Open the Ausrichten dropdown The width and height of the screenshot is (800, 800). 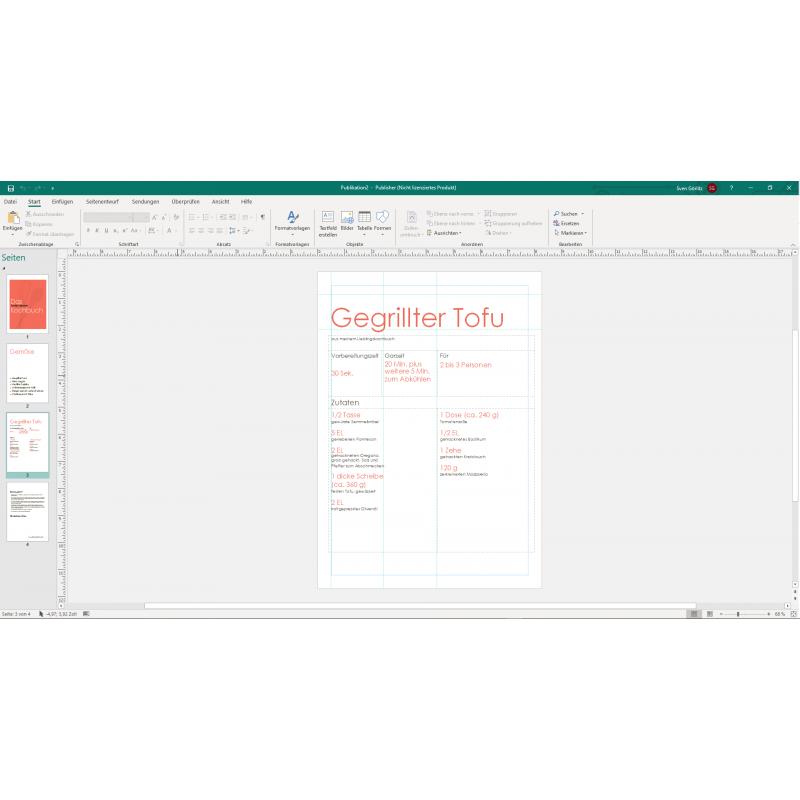tap(445, 233)
